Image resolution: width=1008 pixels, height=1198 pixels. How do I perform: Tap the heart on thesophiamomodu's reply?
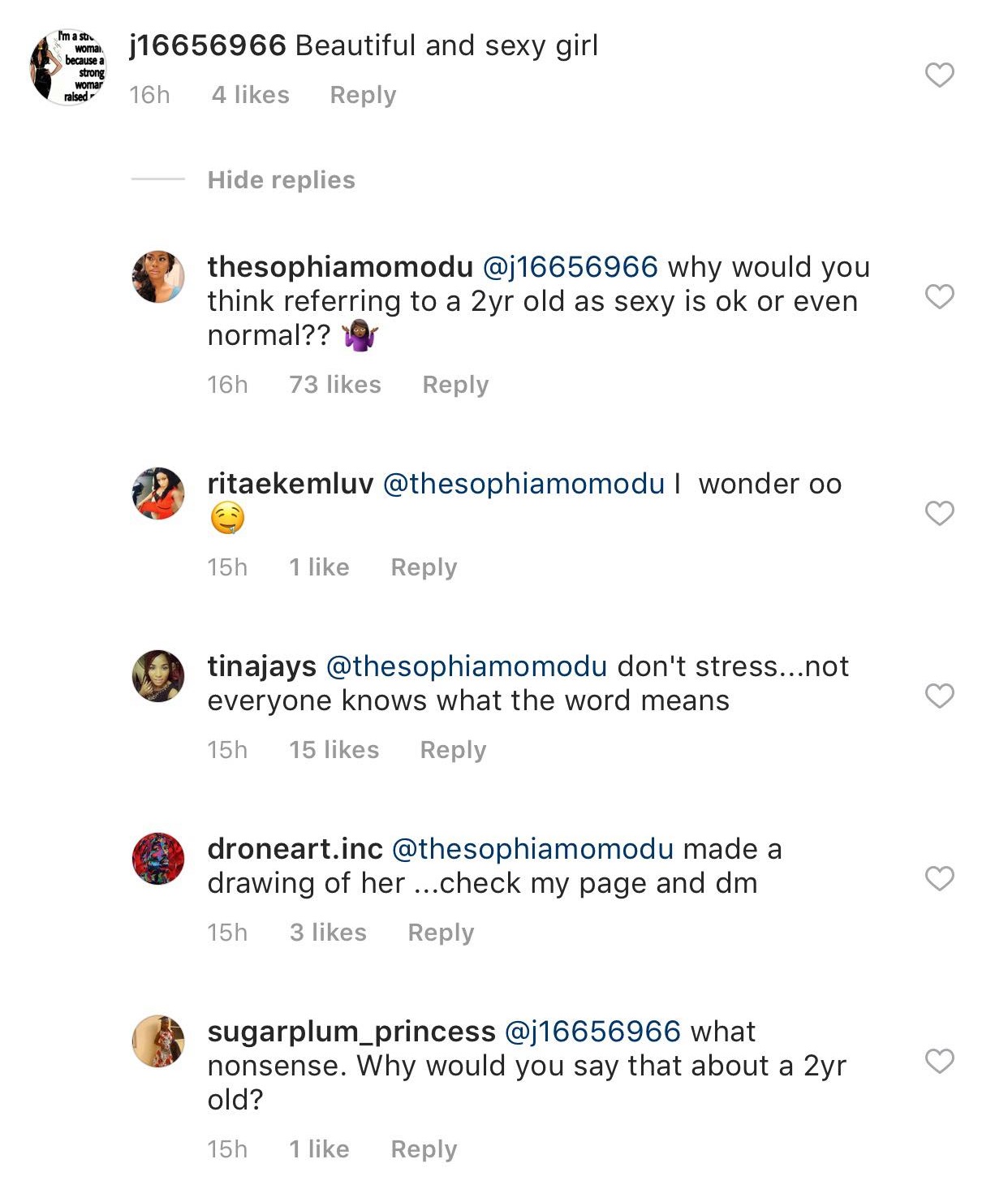coord(939,296)
